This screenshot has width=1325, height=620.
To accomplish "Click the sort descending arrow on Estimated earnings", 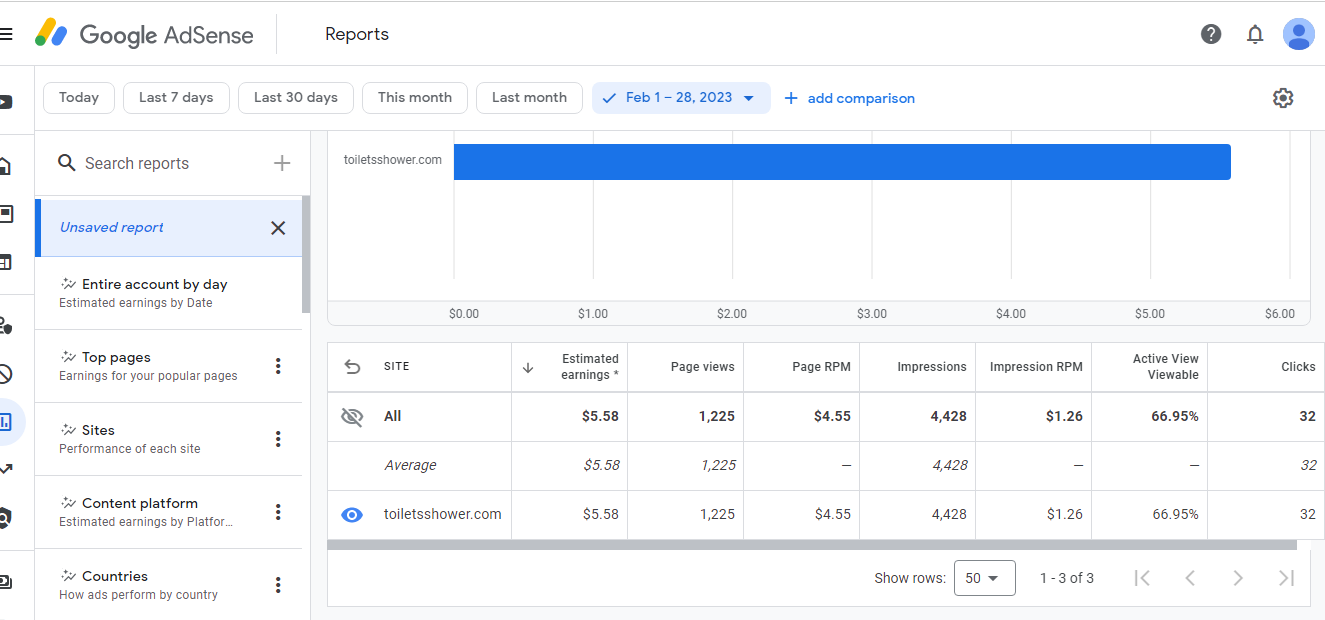I will [x=528, y=368].
